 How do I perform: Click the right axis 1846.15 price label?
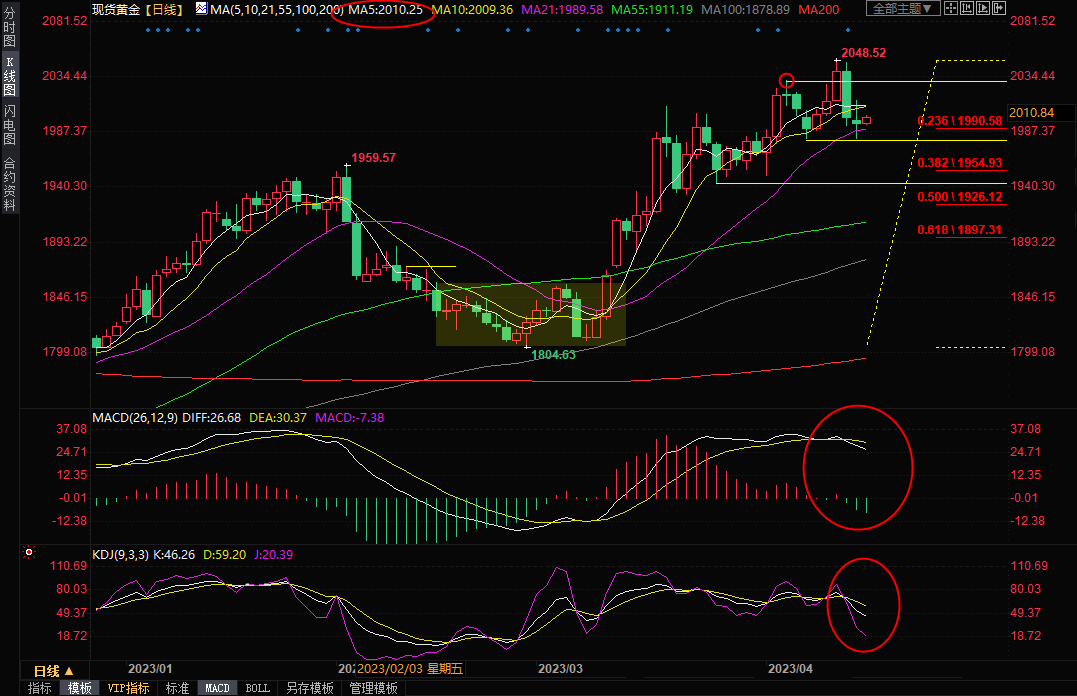(1032, 297)
